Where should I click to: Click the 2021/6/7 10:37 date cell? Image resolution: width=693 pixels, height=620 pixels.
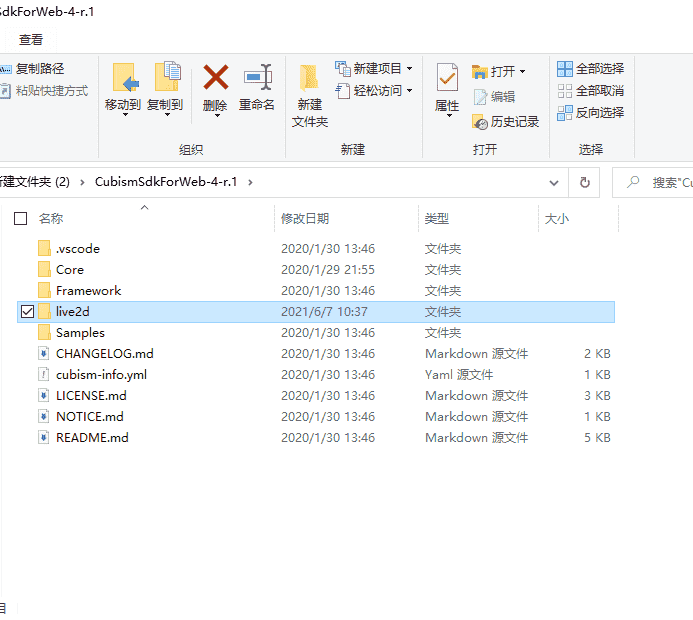(x=324, y=312)
